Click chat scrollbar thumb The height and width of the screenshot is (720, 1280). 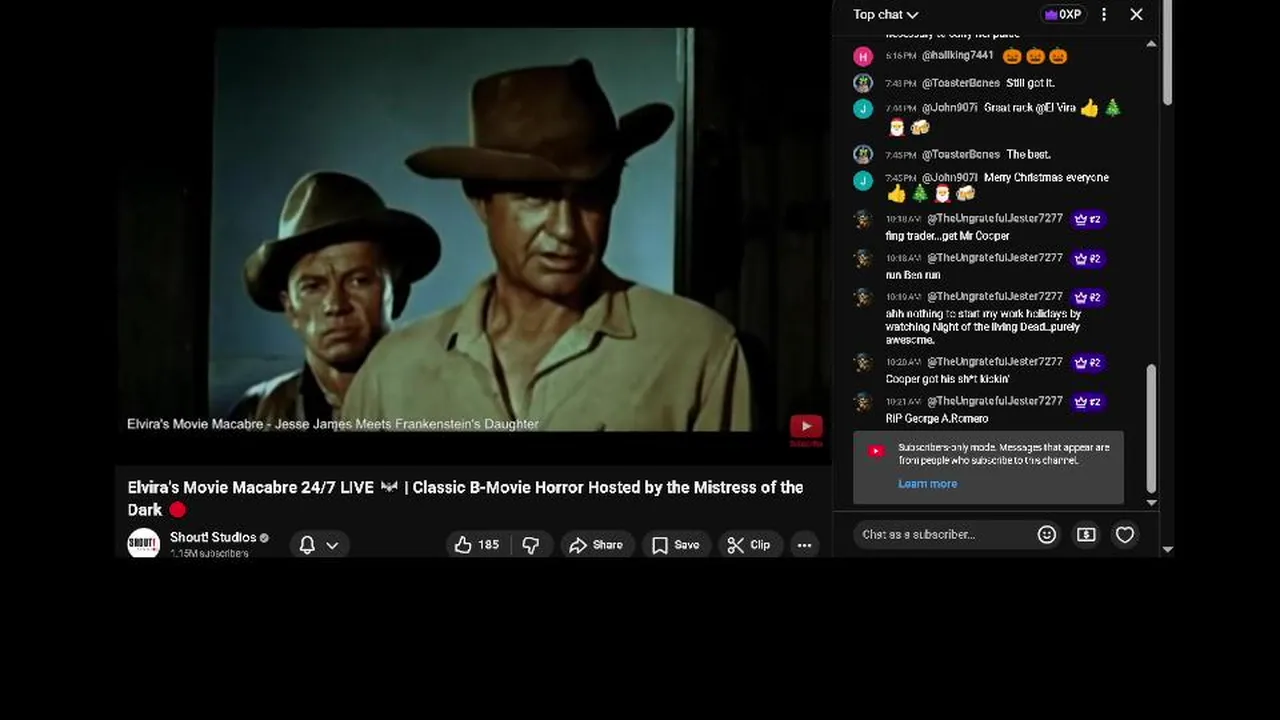1151,428
